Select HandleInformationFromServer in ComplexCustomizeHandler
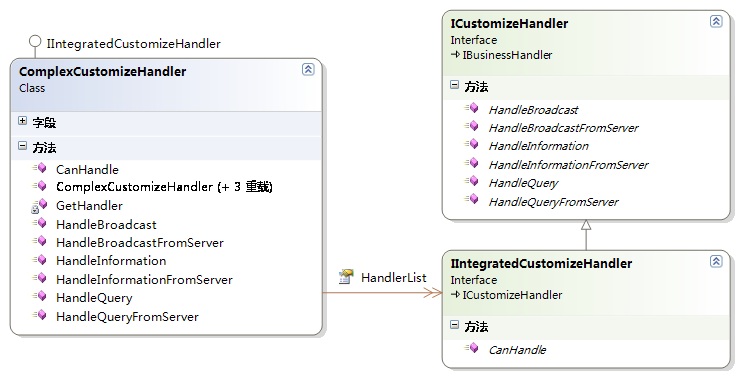This screenshot has height=377, width=739. 144,279
